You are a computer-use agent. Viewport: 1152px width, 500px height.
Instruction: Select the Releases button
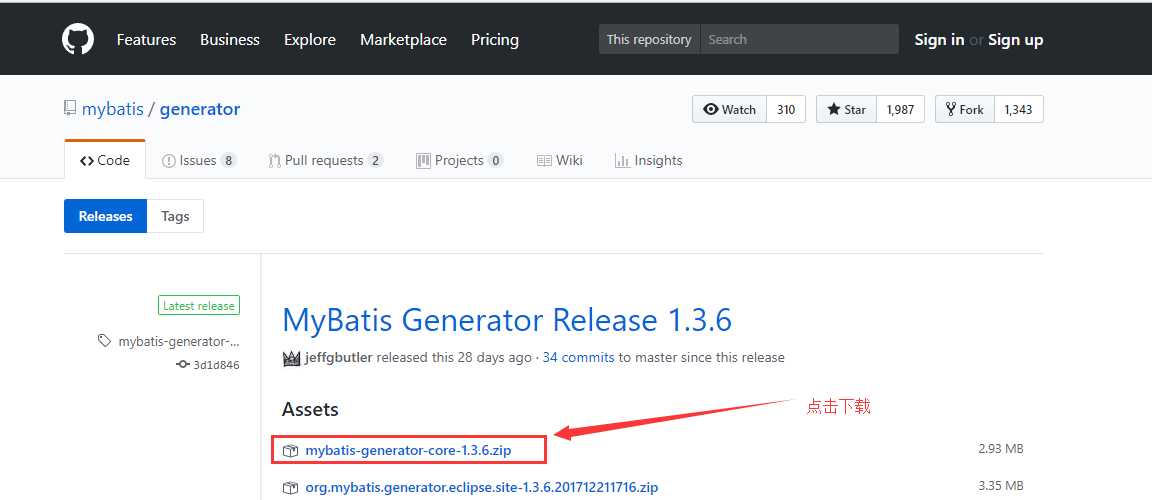106,216
